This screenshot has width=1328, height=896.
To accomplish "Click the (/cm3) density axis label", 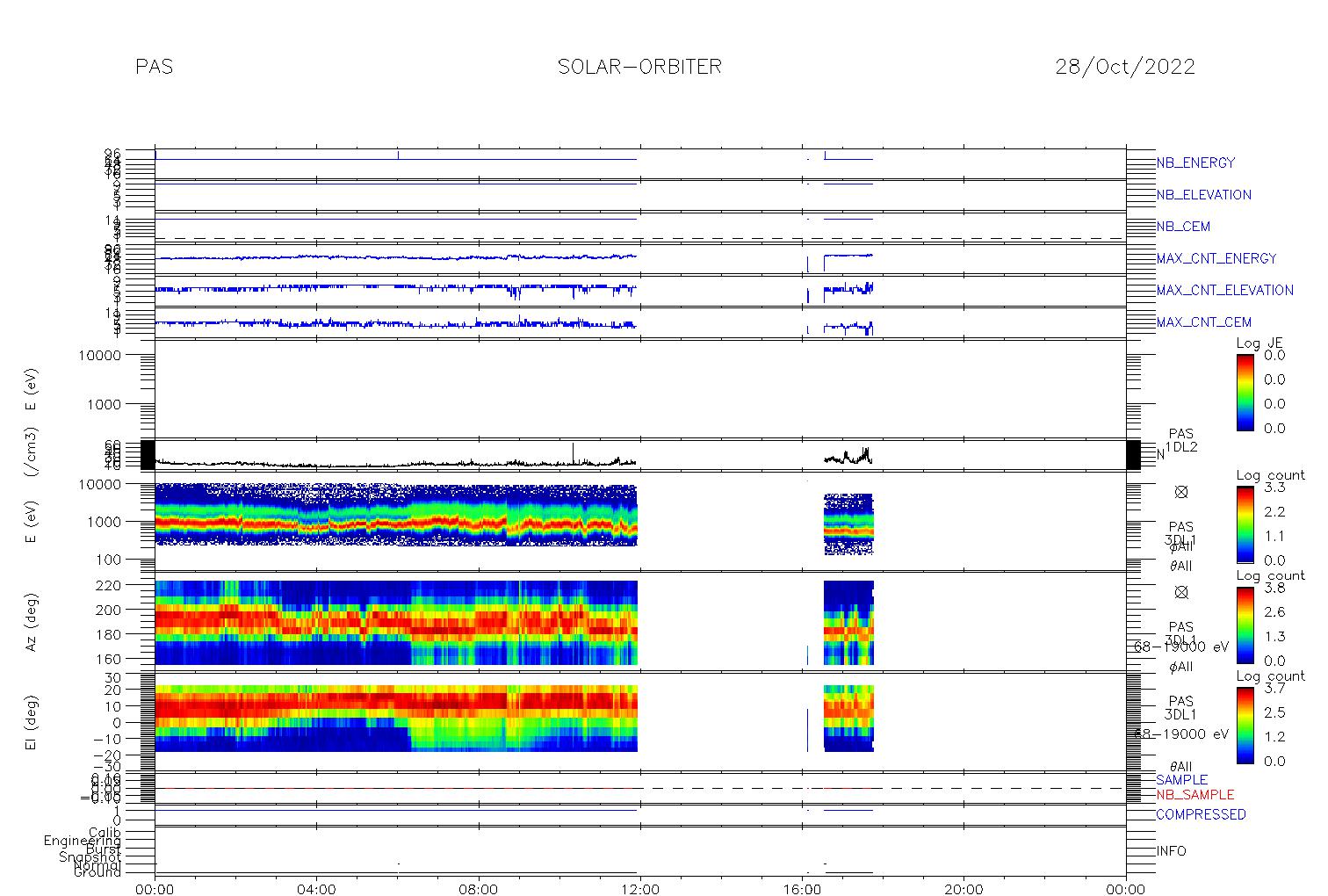I will click(31, 452).
